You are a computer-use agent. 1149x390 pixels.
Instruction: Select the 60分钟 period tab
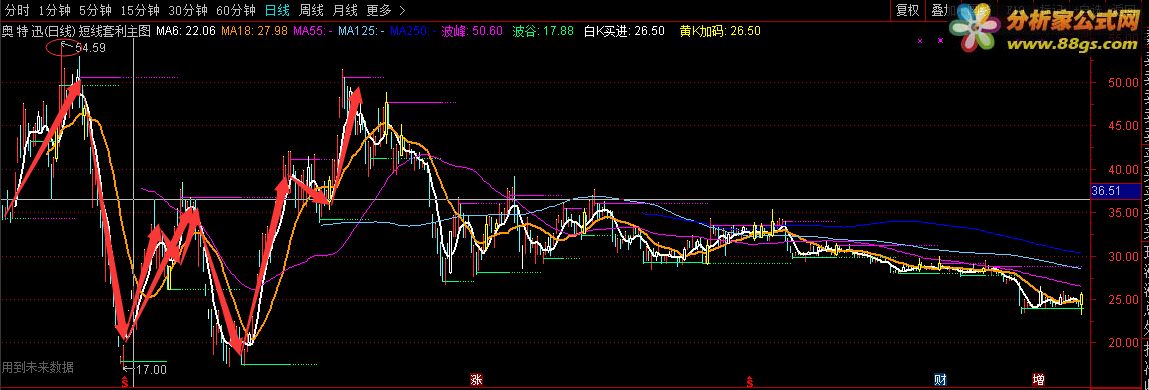[236, 10]
